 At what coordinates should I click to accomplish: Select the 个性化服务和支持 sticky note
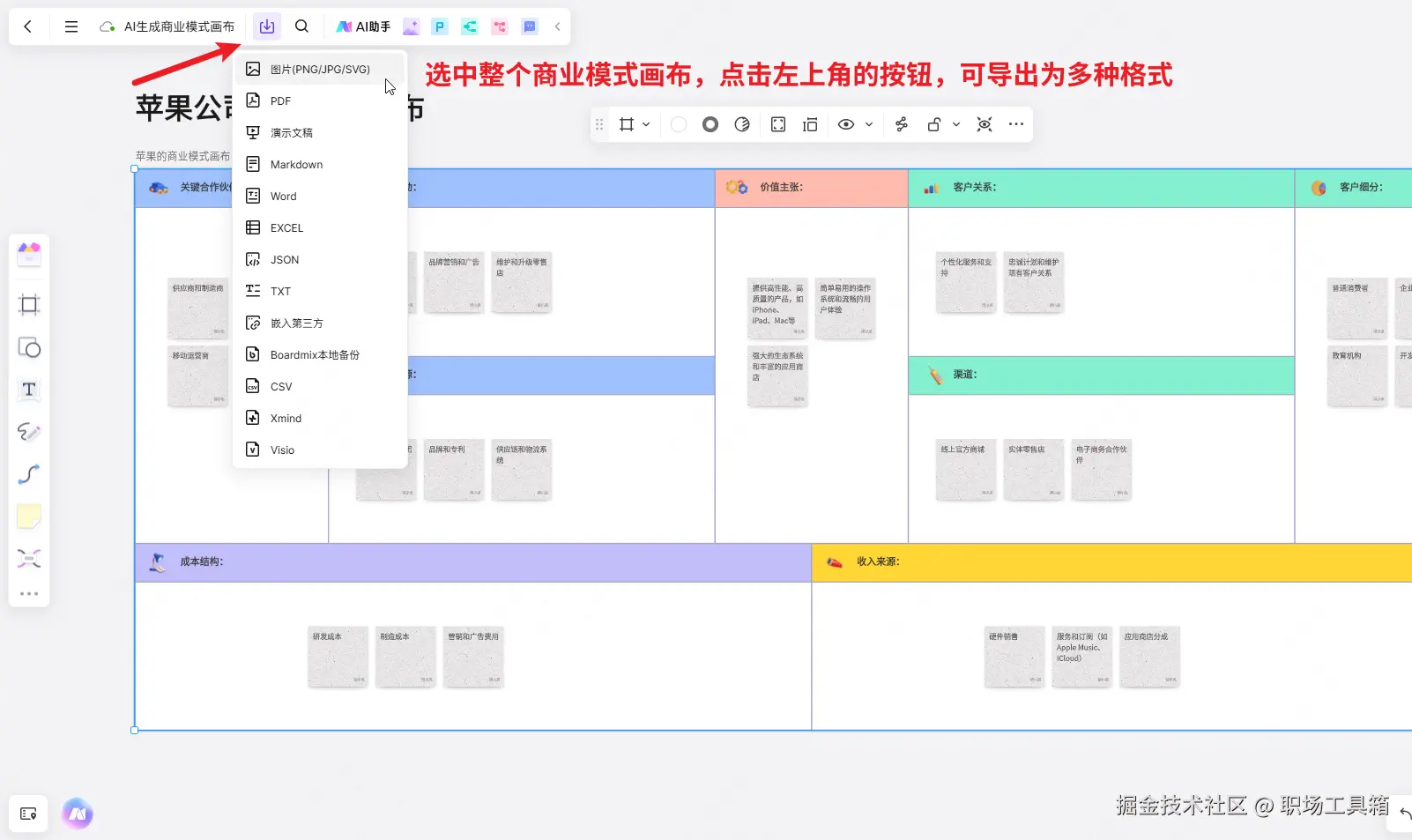coord(966,283)
